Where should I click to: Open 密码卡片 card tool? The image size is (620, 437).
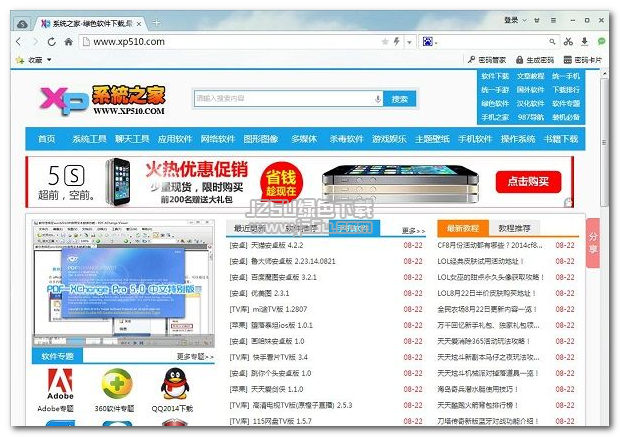[583, 60]
